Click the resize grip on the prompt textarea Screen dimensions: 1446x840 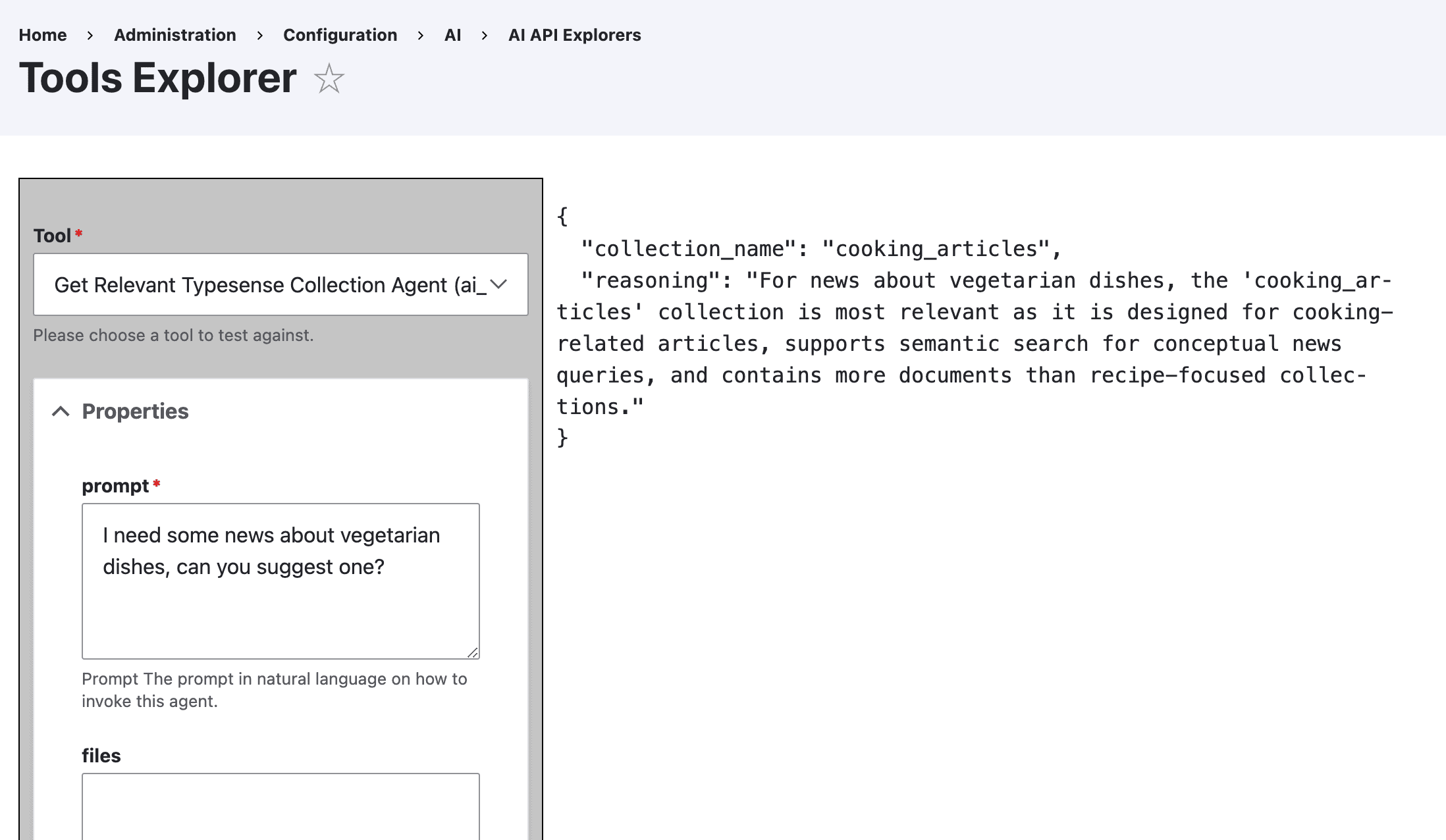[x=473, y=652]
